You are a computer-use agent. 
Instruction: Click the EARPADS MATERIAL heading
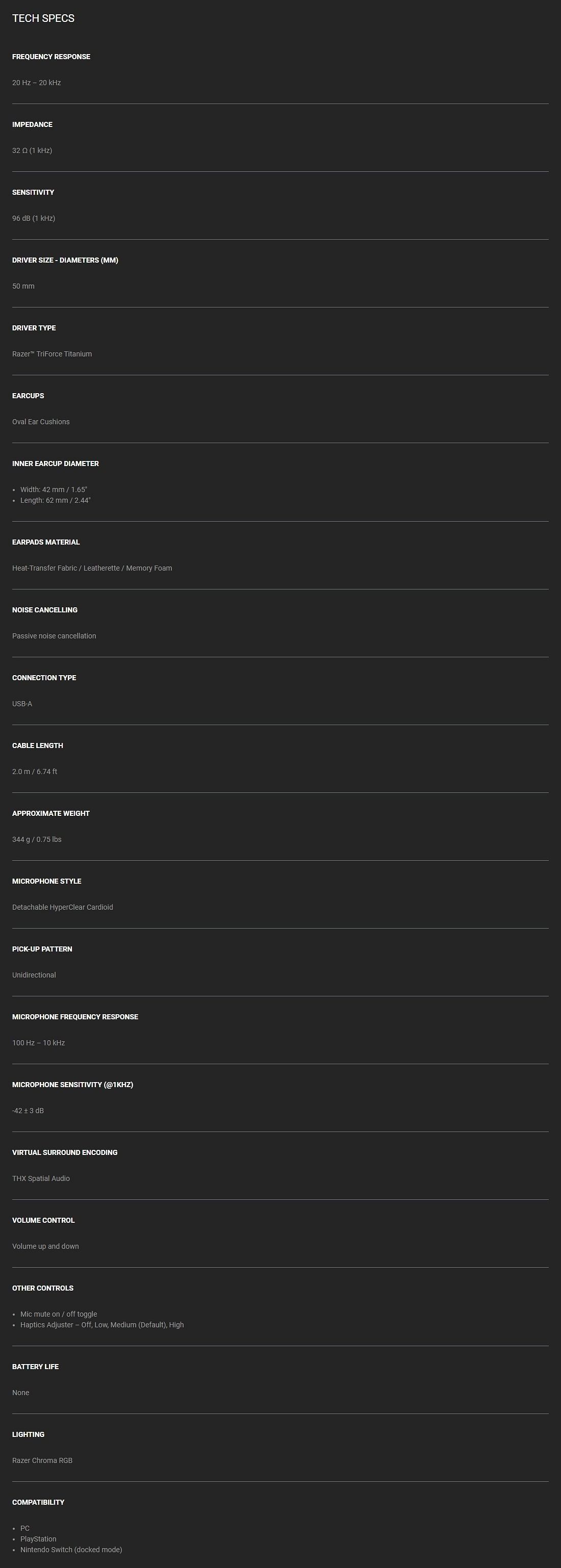point(46,543)
